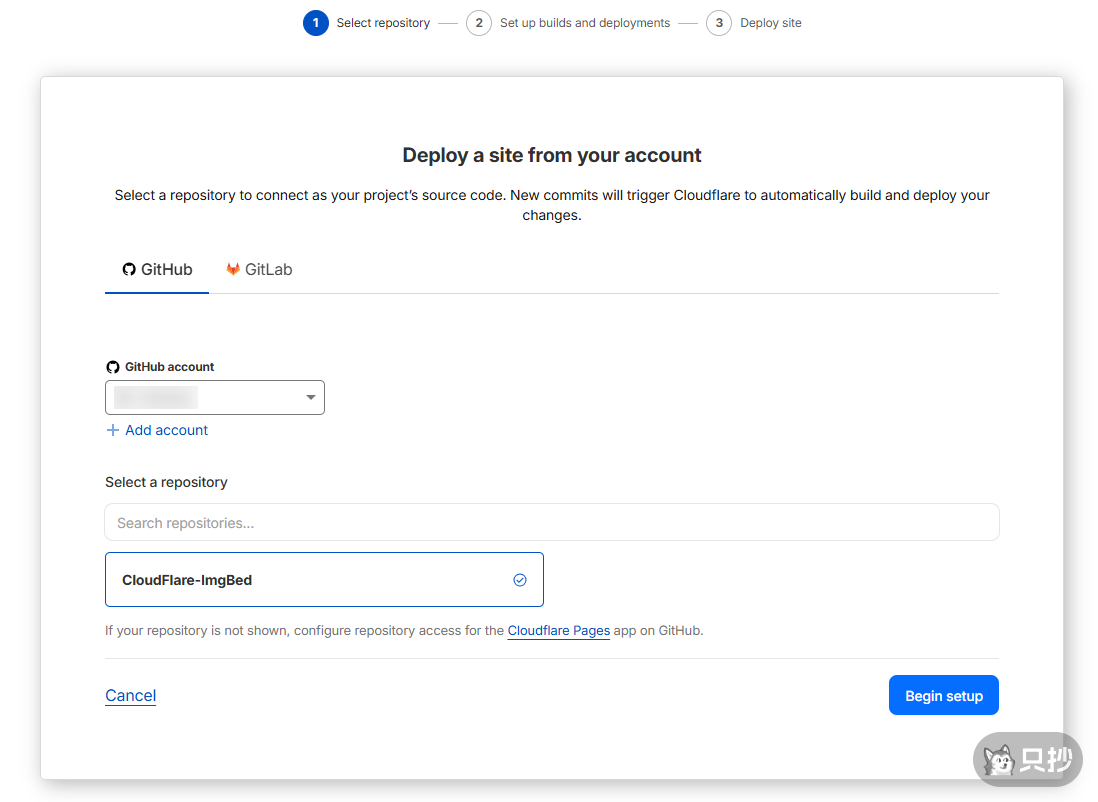Click the checkmark icon on CloudFlare-ImgBed
Image resolution: width=1098 pixels, height=802 pixels.
coord(520,580)
